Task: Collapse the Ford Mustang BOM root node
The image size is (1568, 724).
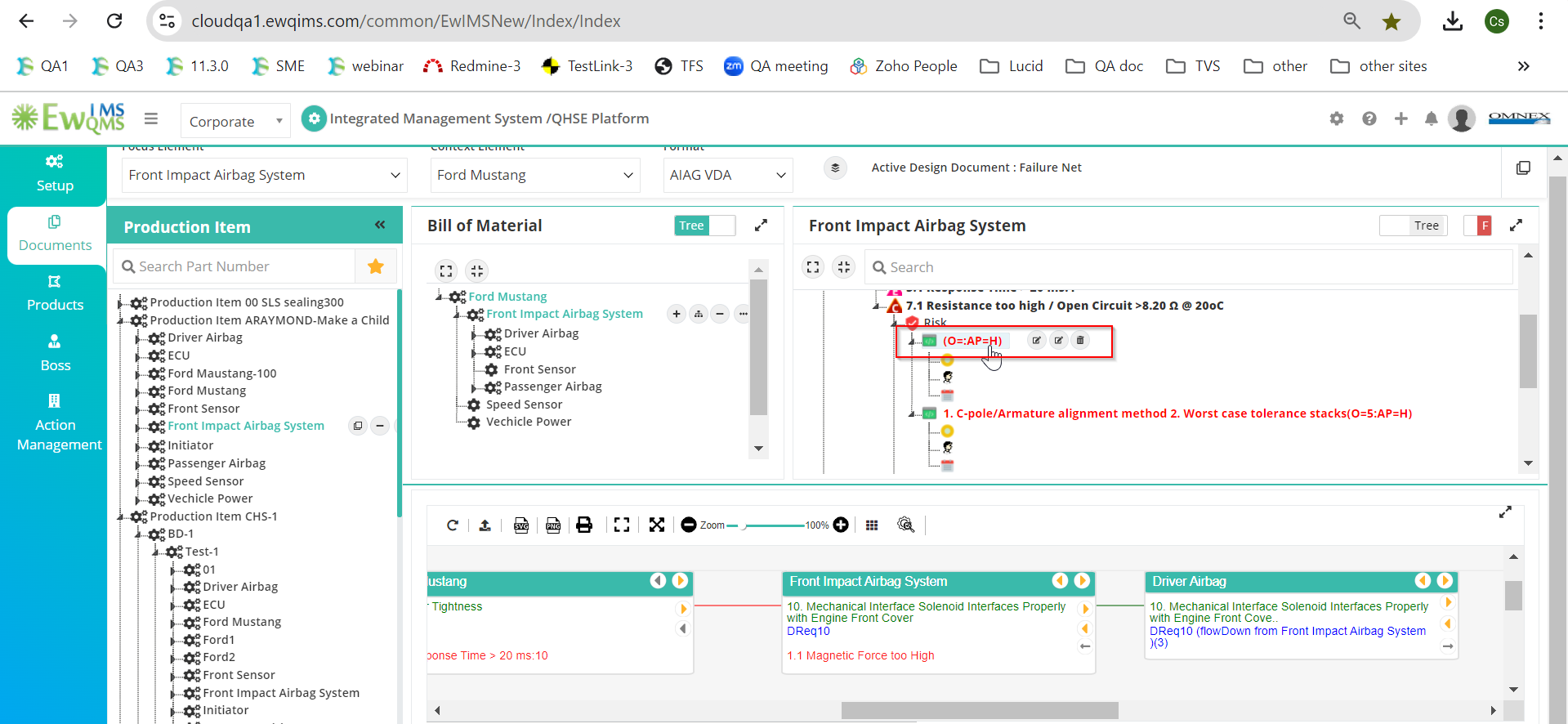Action: click(x=440, y=297)
